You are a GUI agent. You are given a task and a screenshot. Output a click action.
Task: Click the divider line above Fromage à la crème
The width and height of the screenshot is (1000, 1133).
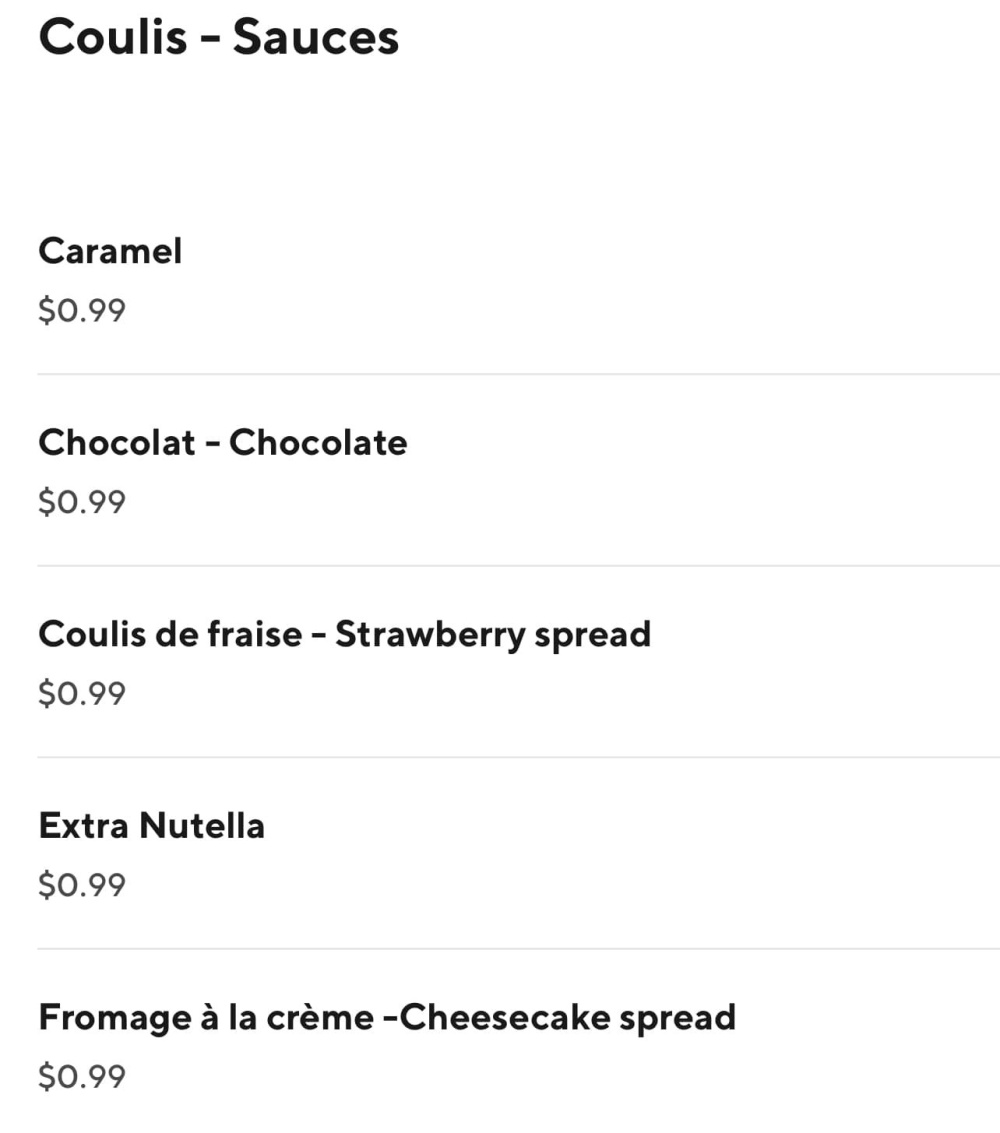518,949
